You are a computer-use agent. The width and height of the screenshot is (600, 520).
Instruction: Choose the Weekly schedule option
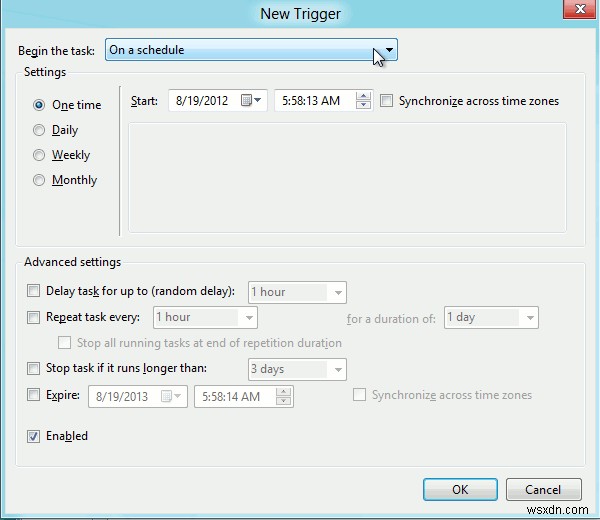click(x=39, y=155)
